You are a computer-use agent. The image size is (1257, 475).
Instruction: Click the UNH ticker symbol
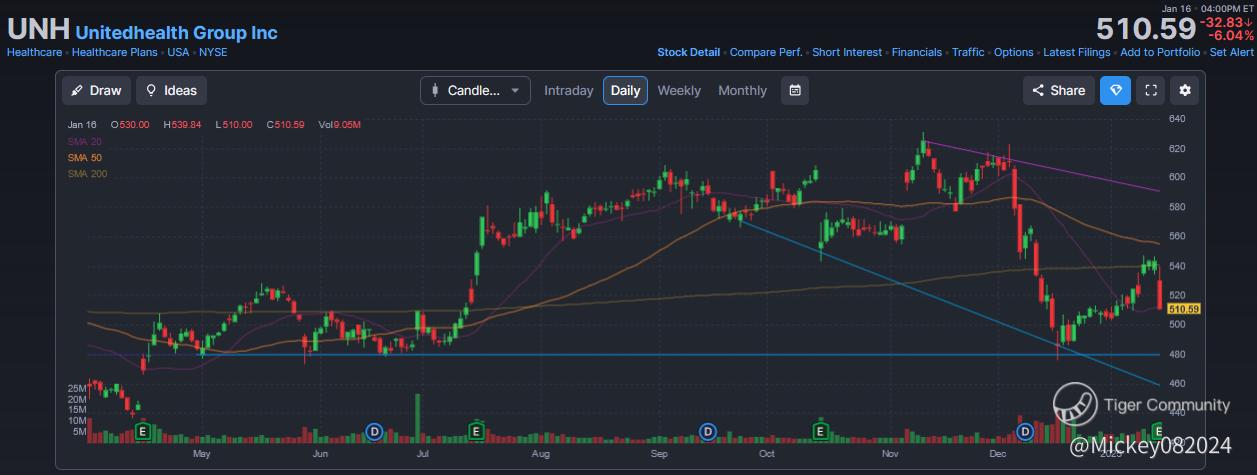[x=38, y=30]
